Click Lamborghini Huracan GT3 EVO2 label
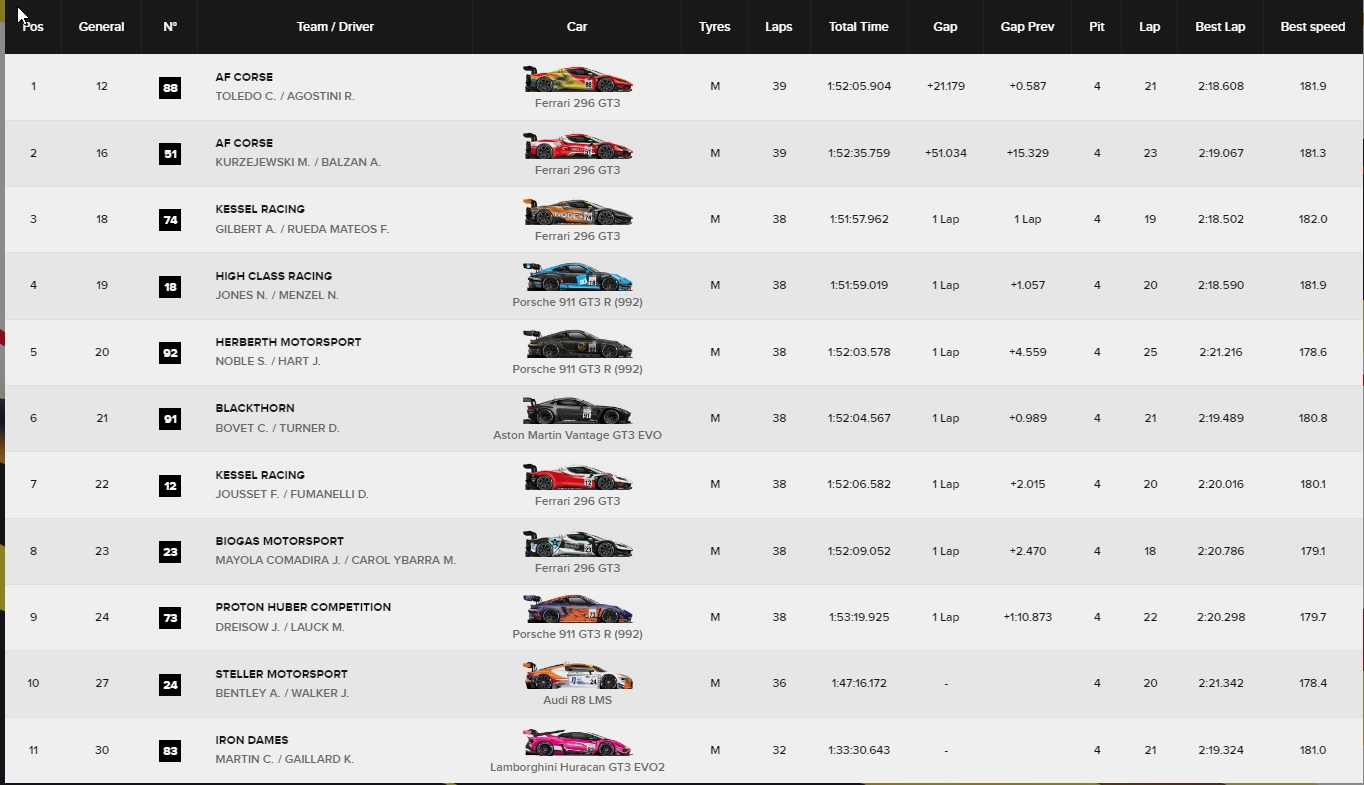This screenshot has height=785, width=1364. (577, 767)
